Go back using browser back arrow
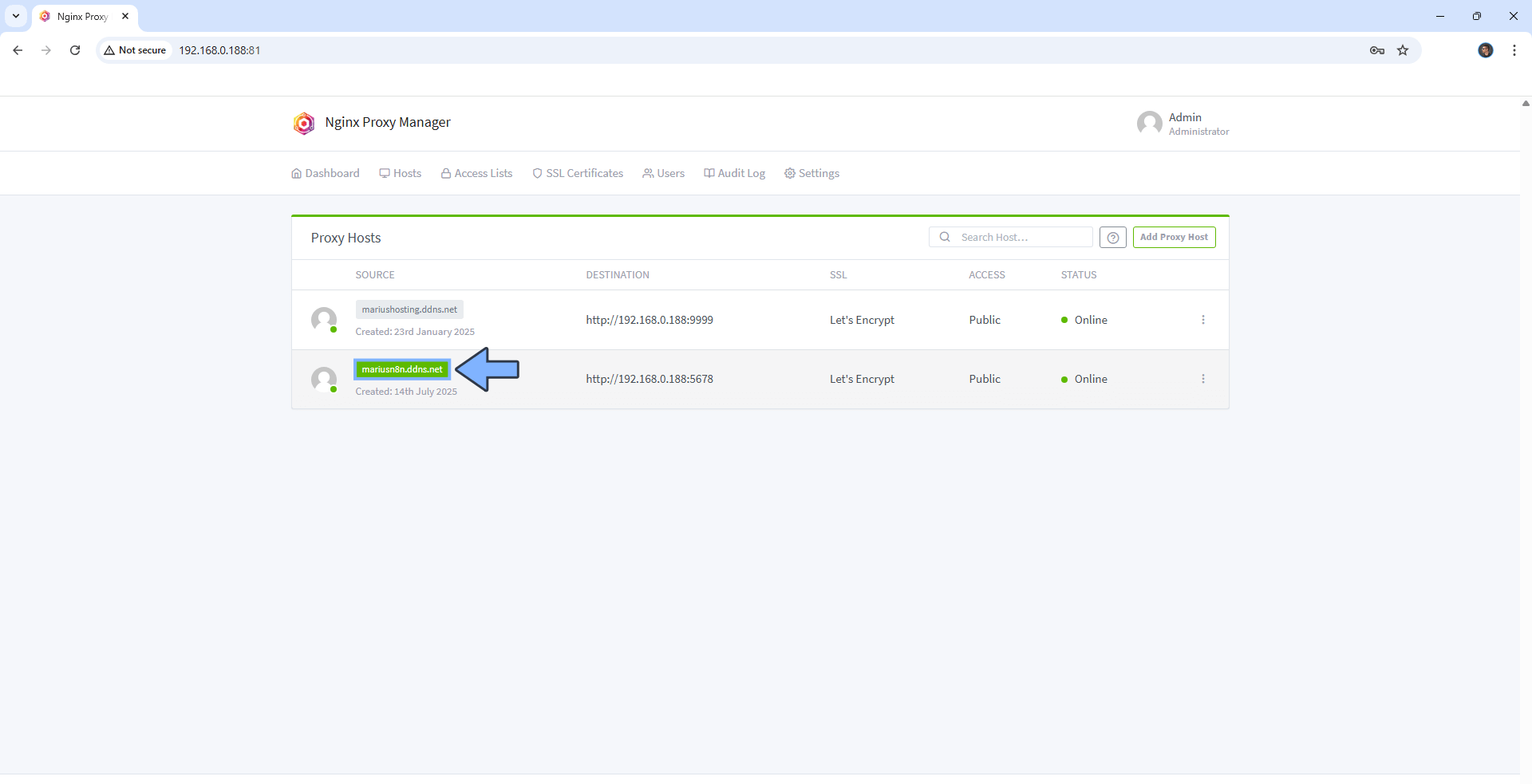 (18, 50)
